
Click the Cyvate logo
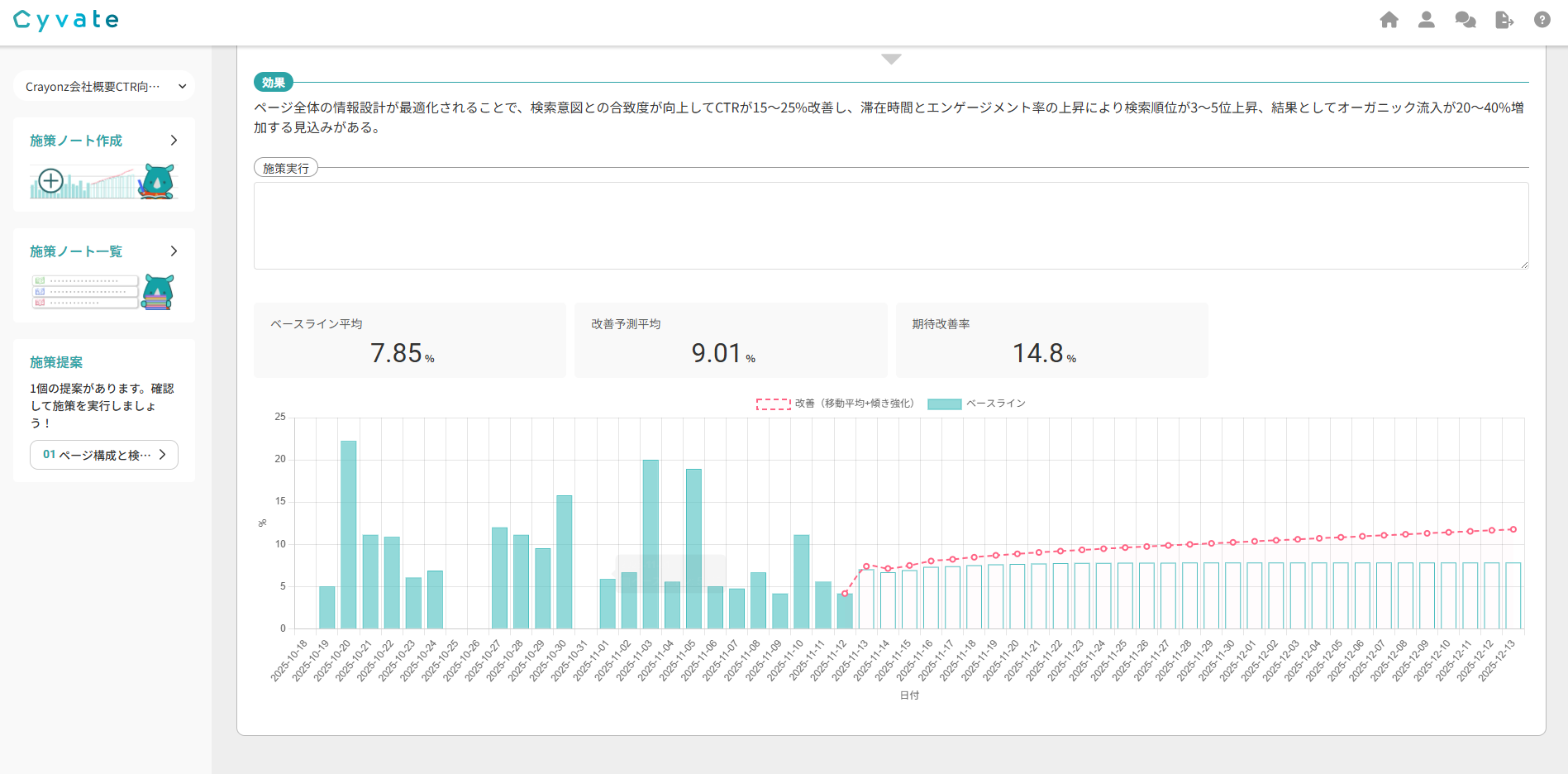66,20
